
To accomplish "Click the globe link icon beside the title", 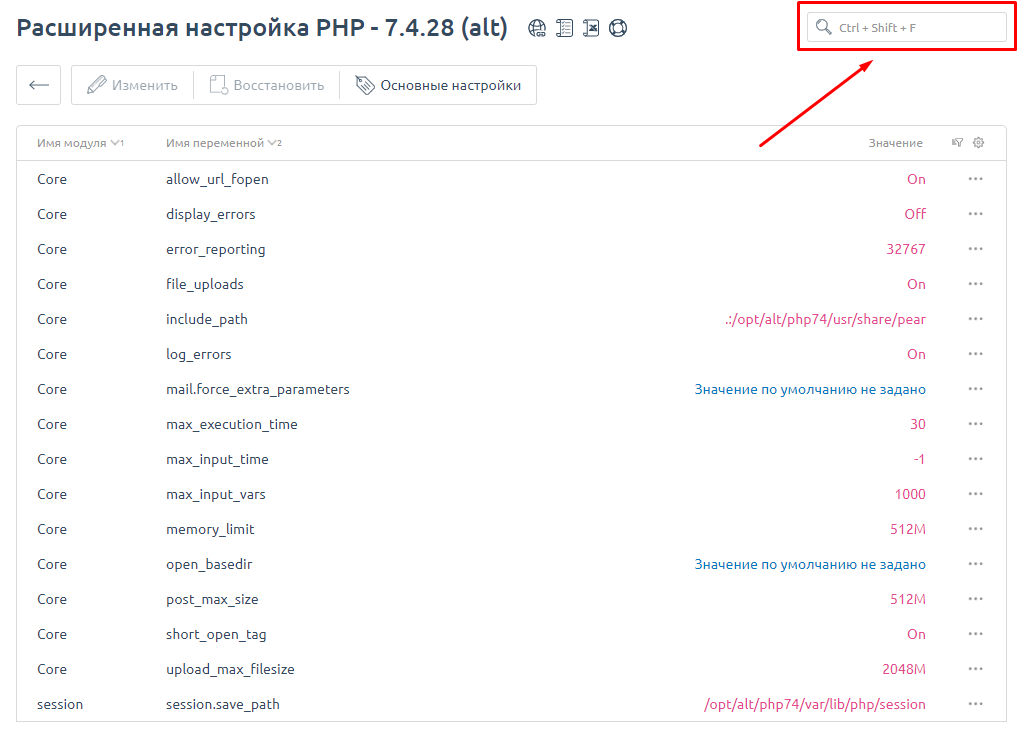I will click(x=538, y=29).
